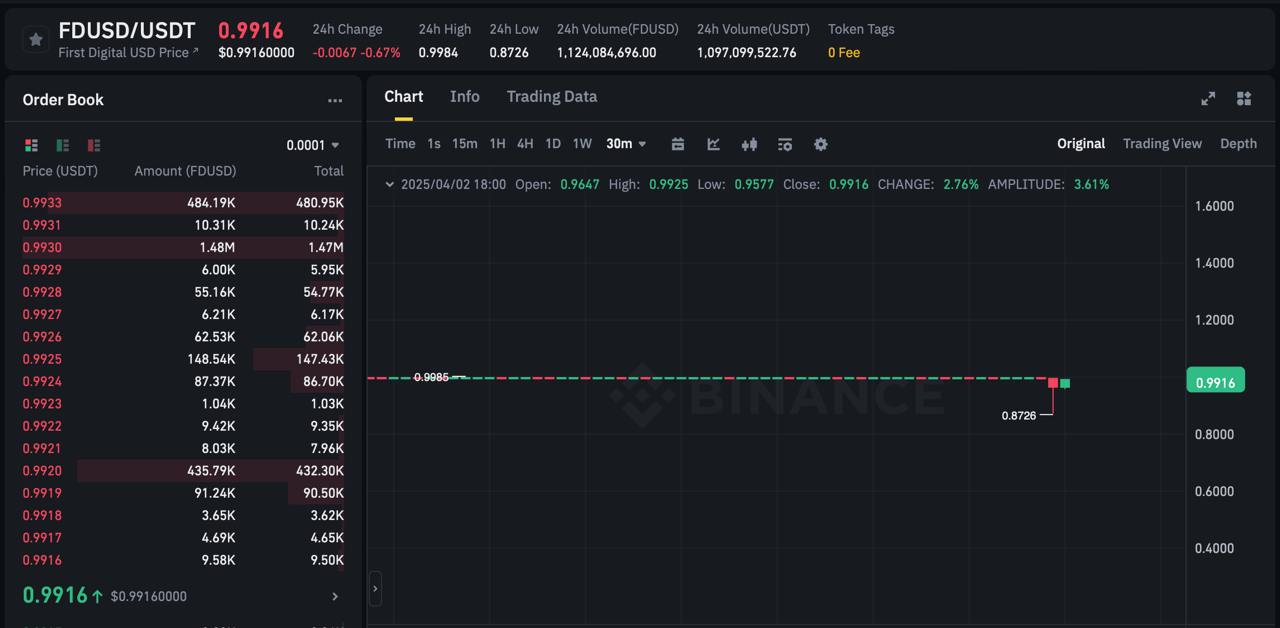
Task: Click the 0 Fee token tag
Action: pos(844,52)
